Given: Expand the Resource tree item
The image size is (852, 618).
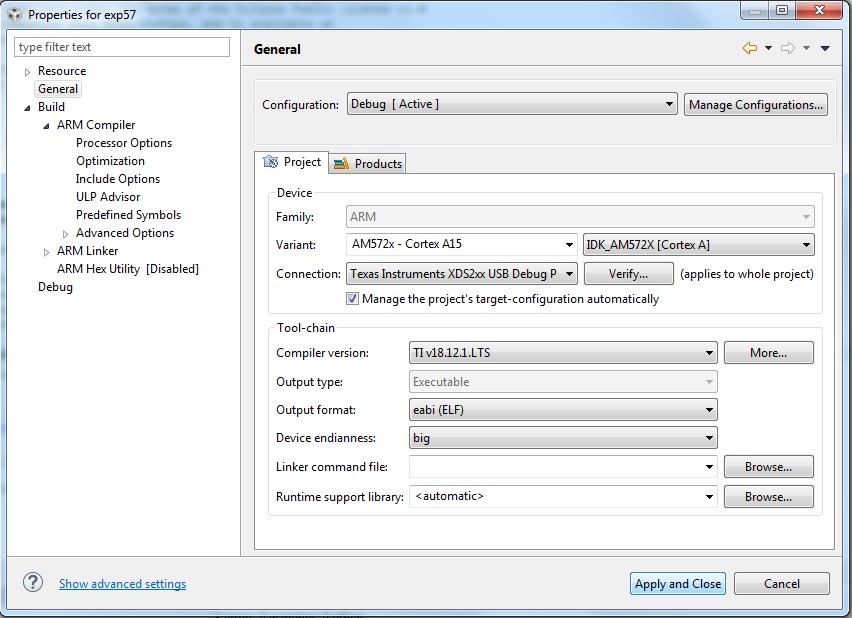Looking at the screenshot, I should [x=27, y=71].
